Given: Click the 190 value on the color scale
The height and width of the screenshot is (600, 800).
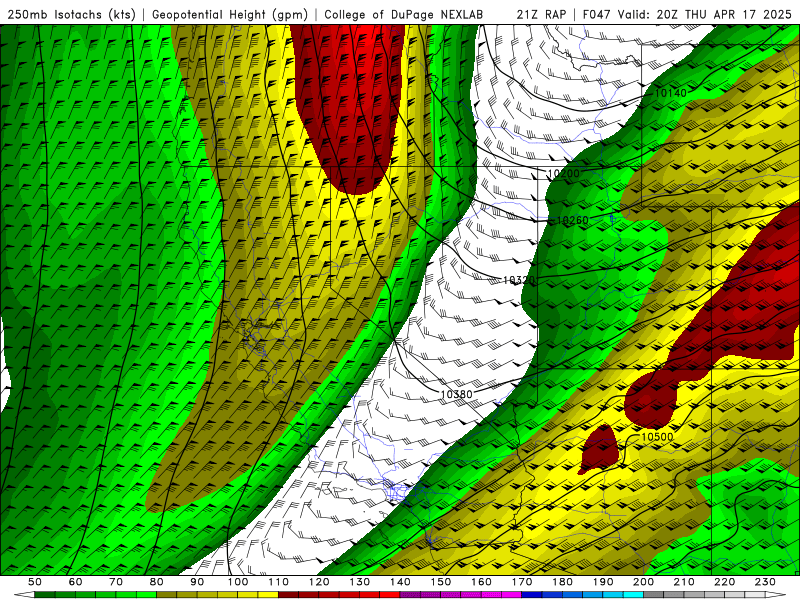Looking at the screenshot, I should tap(603, 582).
